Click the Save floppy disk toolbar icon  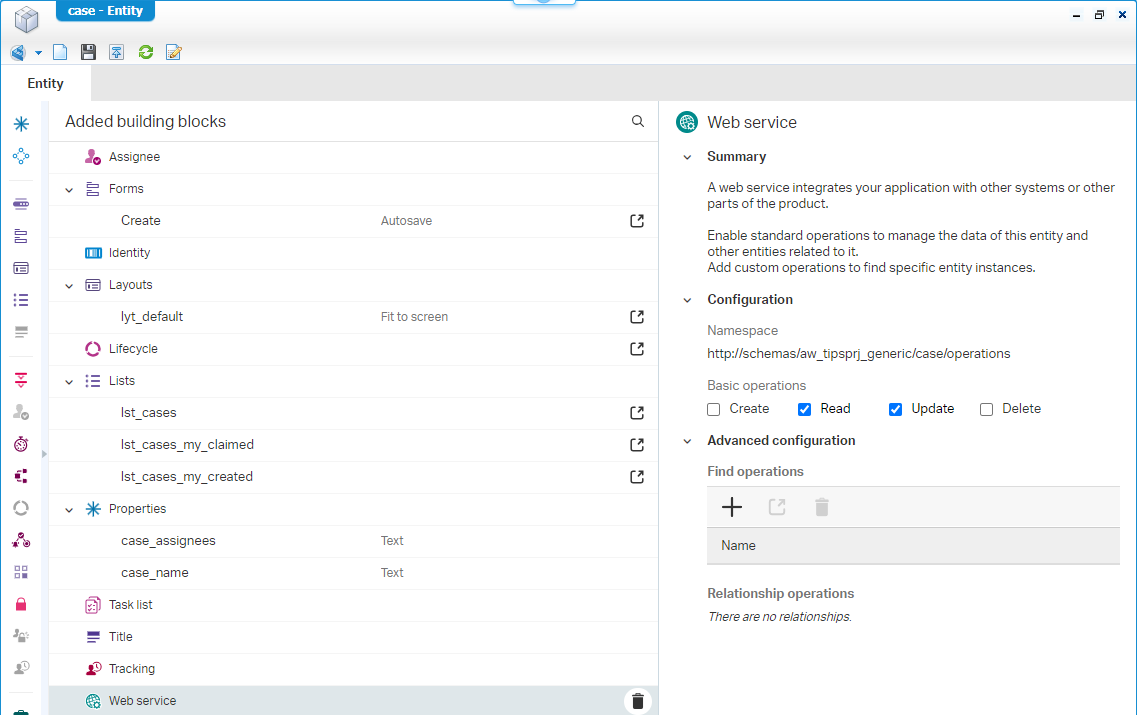tap(88, 52)
